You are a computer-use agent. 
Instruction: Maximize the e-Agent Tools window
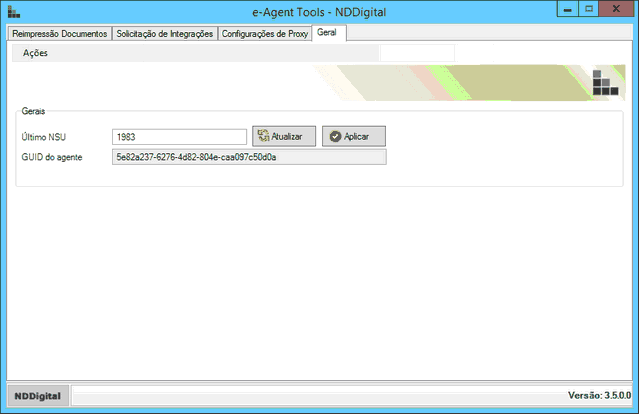pyautogui.click(x=588, y=9)
